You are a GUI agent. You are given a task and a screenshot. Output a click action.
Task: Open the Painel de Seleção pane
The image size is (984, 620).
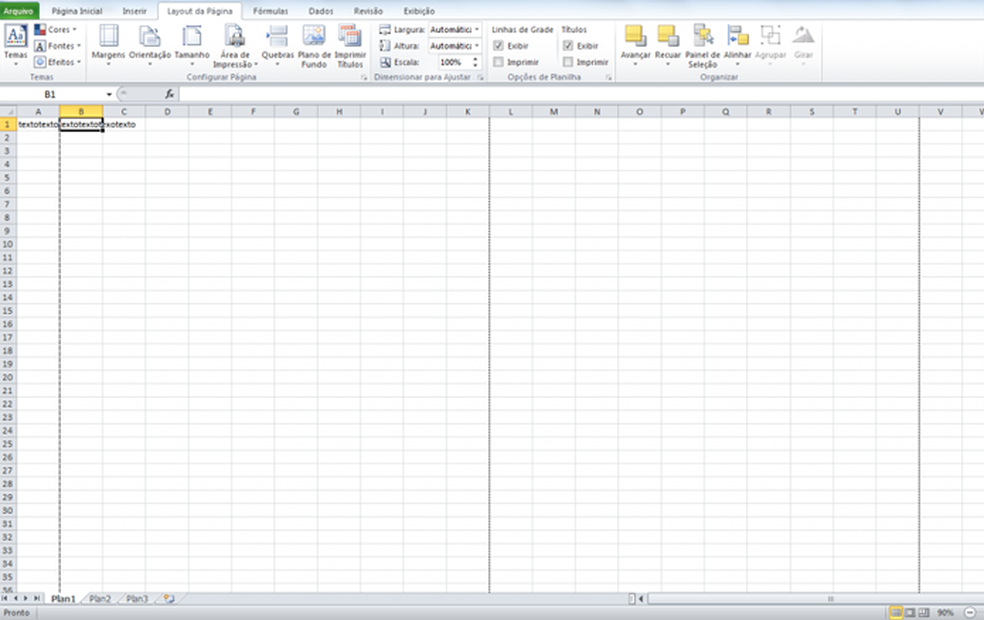[703, 45]
